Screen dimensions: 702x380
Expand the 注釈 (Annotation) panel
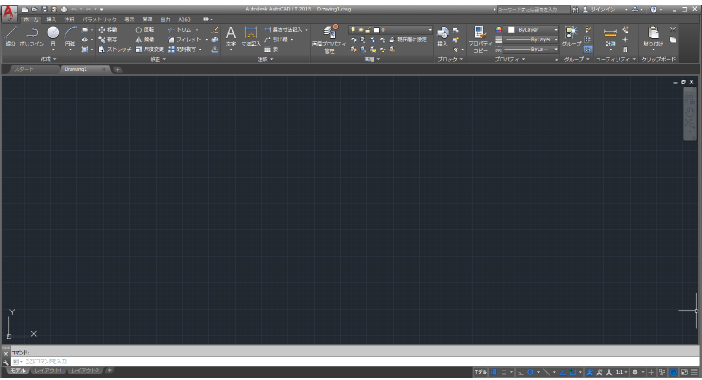265,59
